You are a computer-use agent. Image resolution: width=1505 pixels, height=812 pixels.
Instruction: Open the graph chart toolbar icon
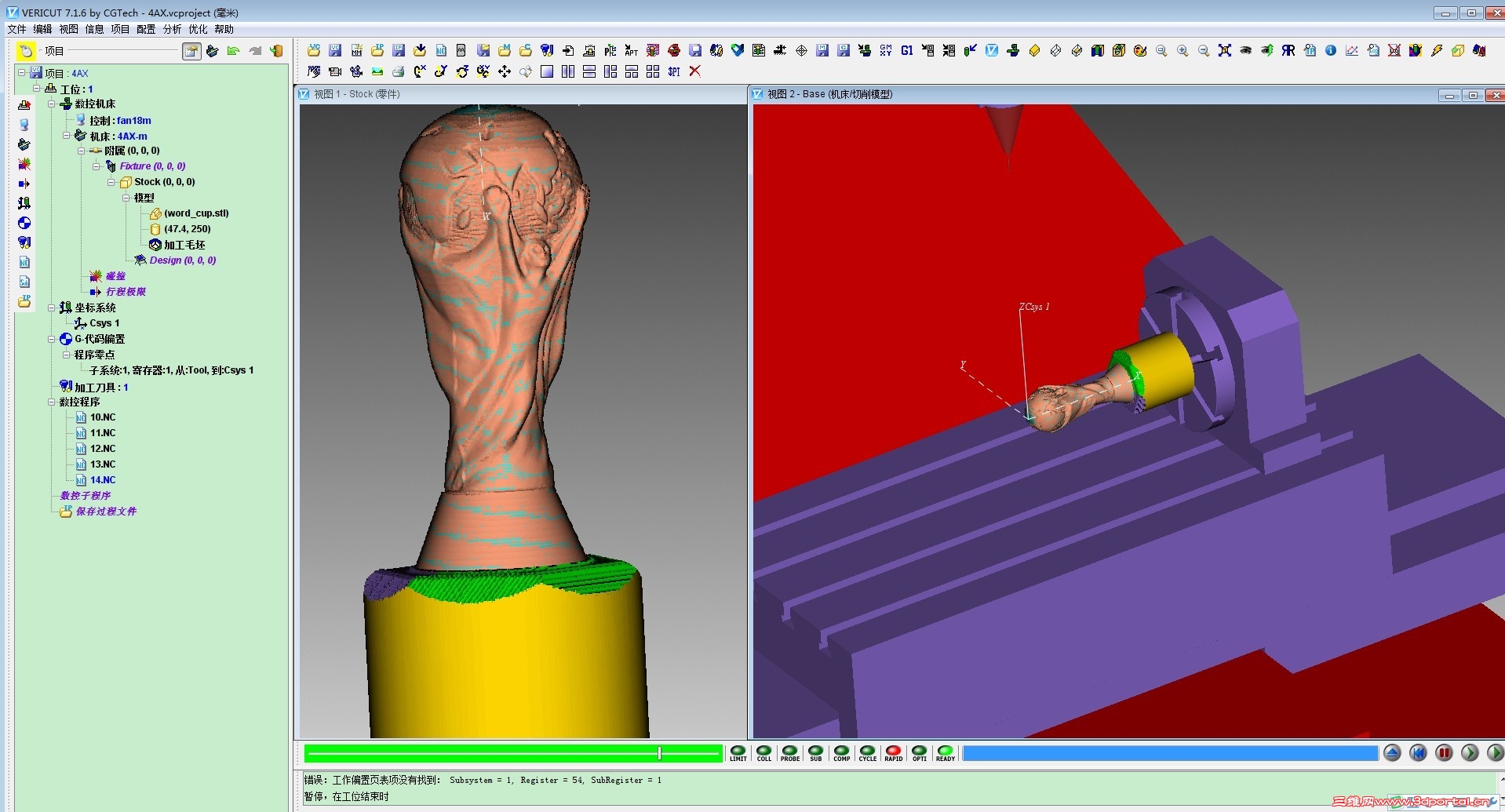(1352, 50)
